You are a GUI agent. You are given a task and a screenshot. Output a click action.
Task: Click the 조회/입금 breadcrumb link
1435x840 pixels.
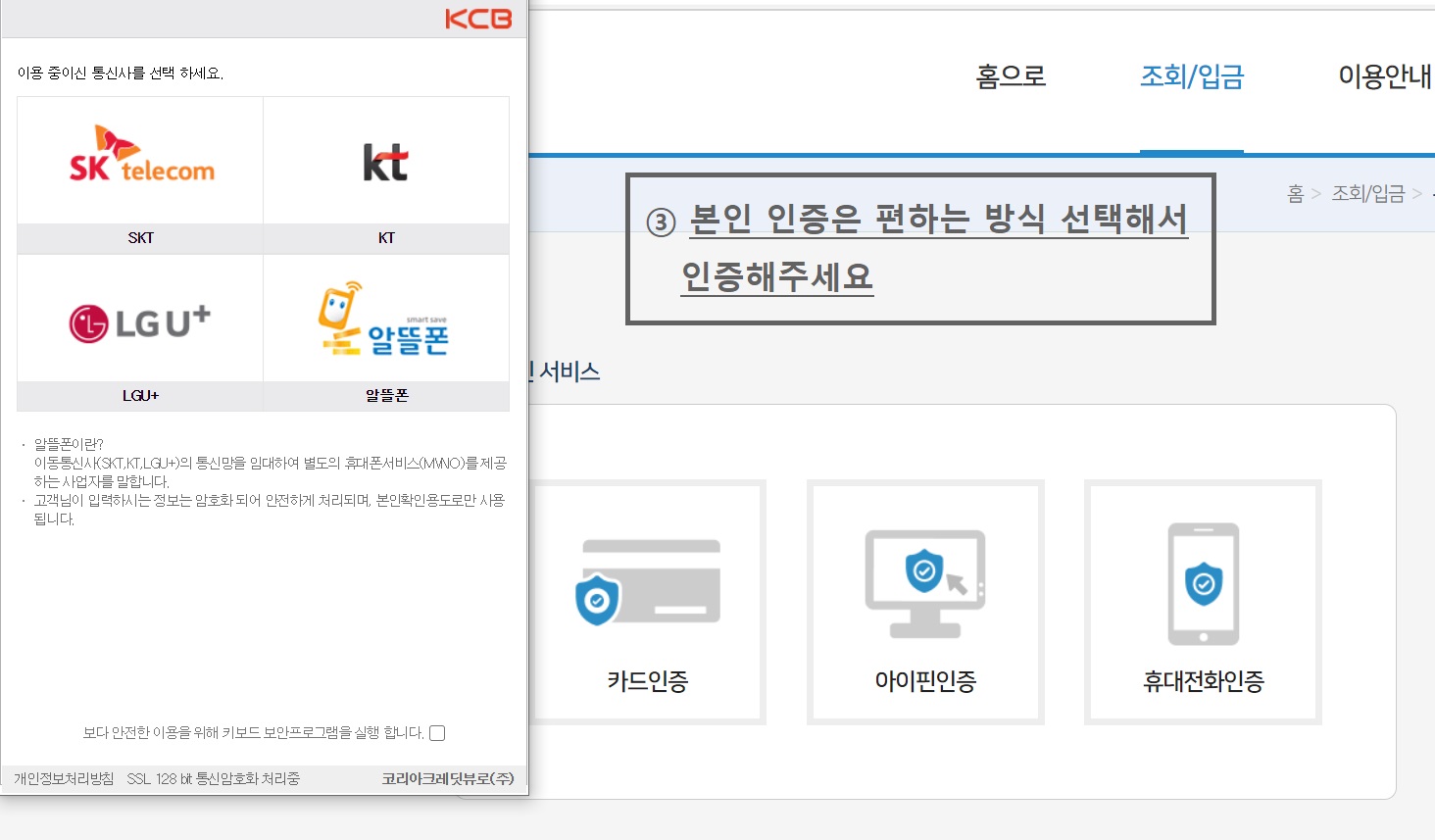tap(1368, 194)
